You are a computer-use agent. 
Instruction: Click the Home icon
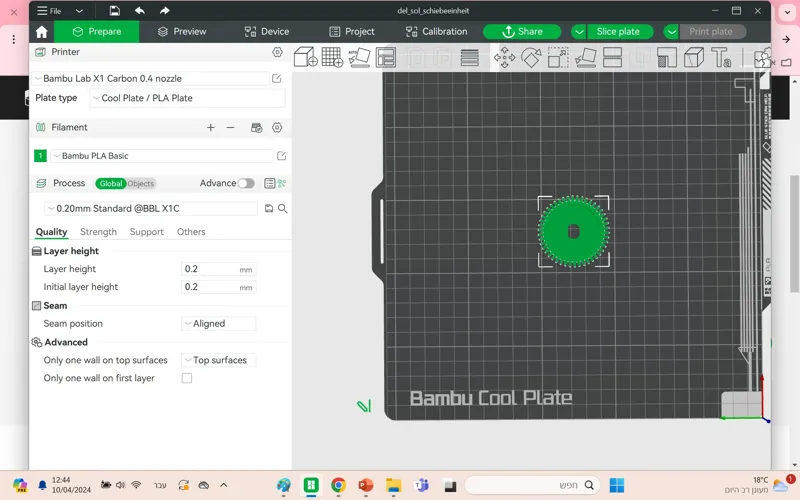click(x=42, y=32)
